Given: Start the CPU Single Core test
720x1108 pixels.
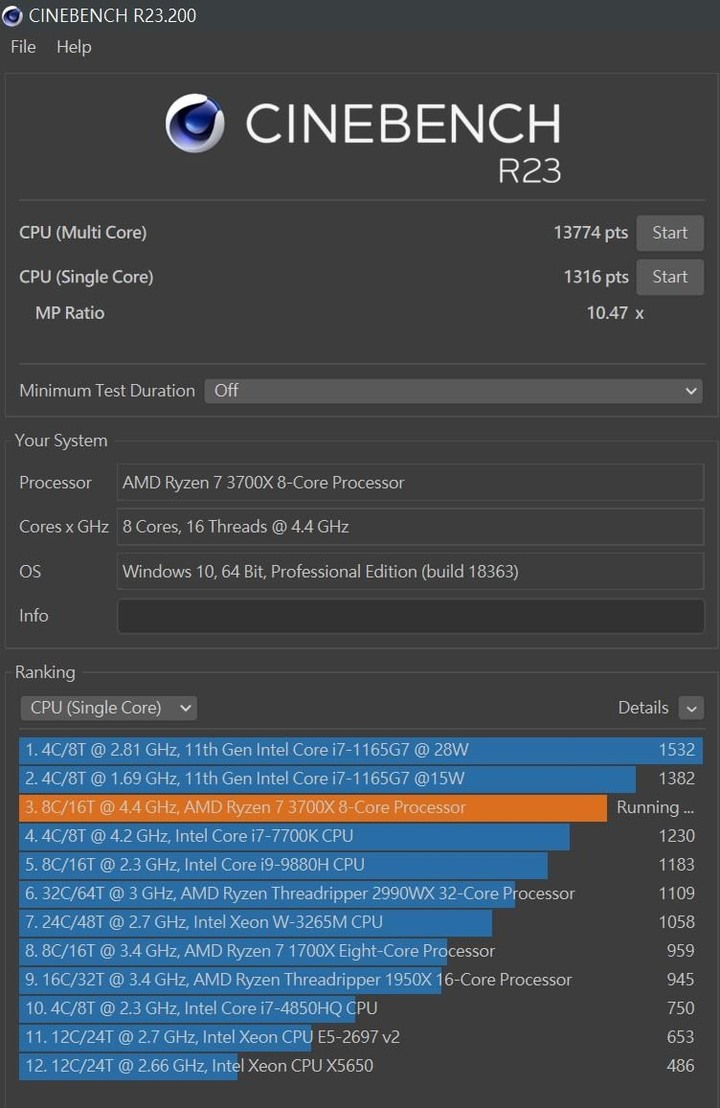Looking at the screenshot, I should coord(670,276).
